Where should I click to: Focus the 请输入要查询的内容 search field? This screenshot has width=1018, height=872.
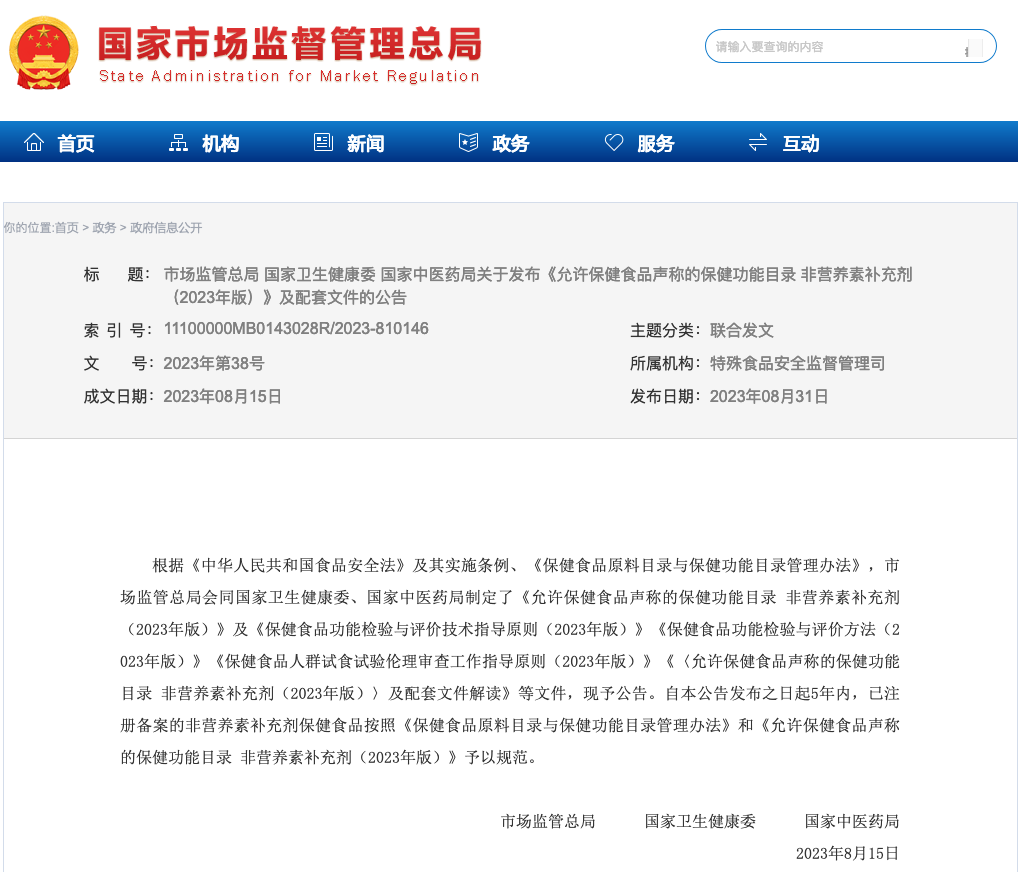[x=835, y=47]
